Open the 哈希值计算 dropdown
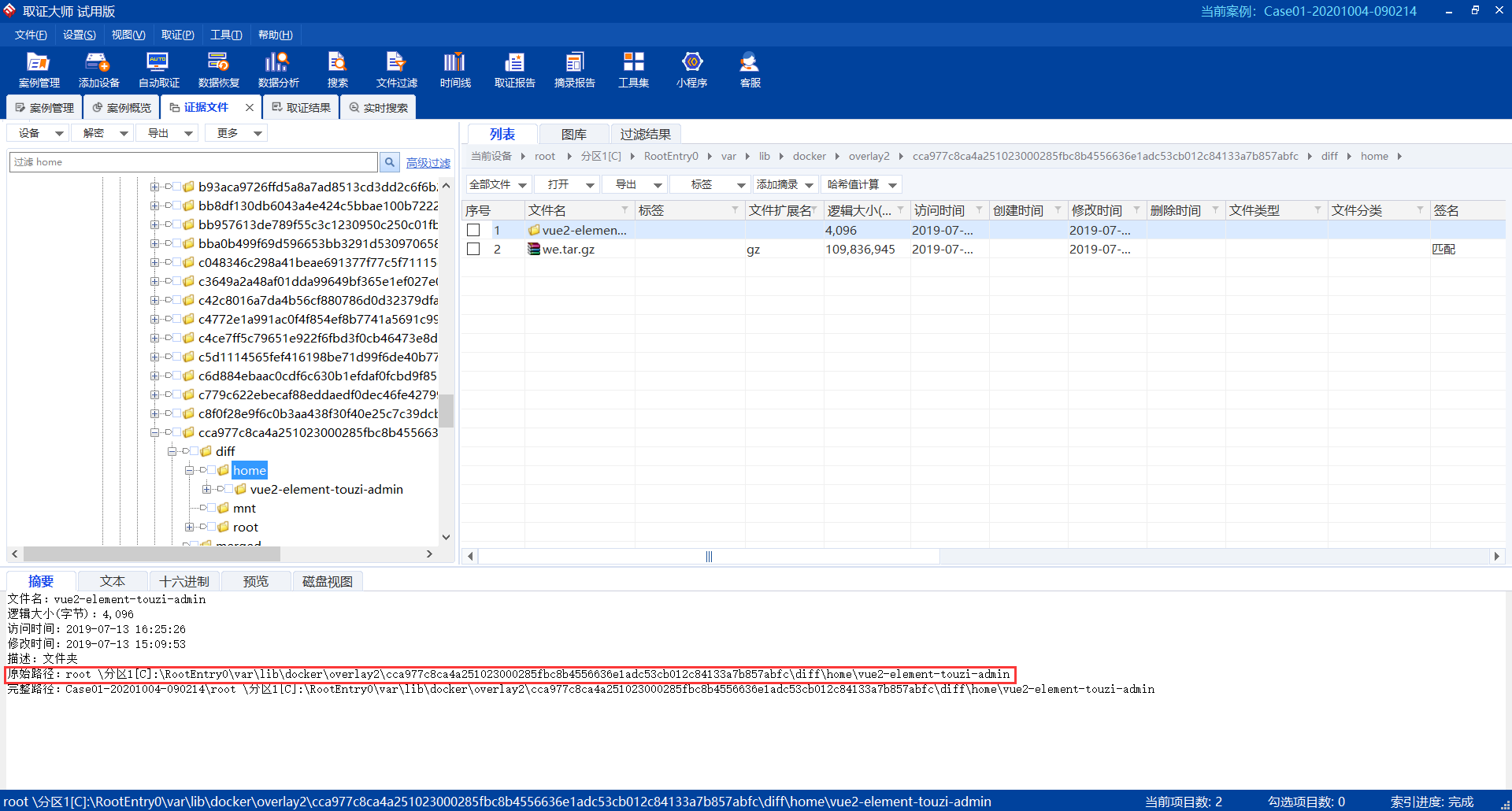The width and height of the screenshot is (1512, 811). pyautogui.click(x=862, y=184)
